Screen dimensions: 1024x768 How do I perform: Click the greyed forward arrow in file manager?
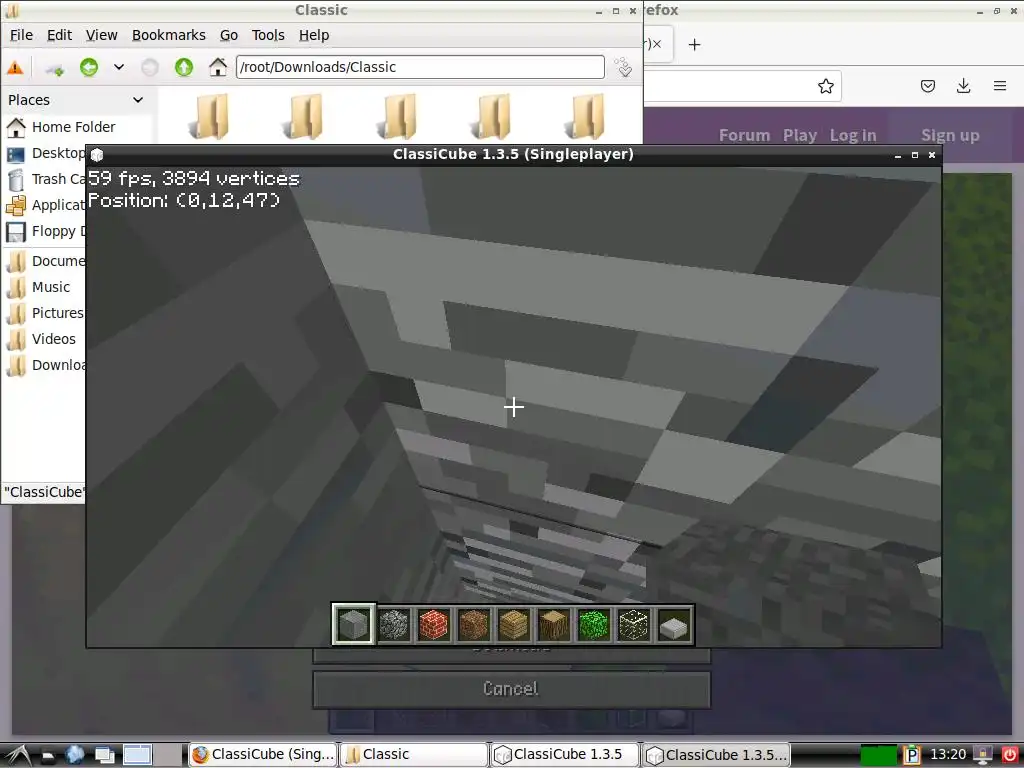[x=150, y=67]
